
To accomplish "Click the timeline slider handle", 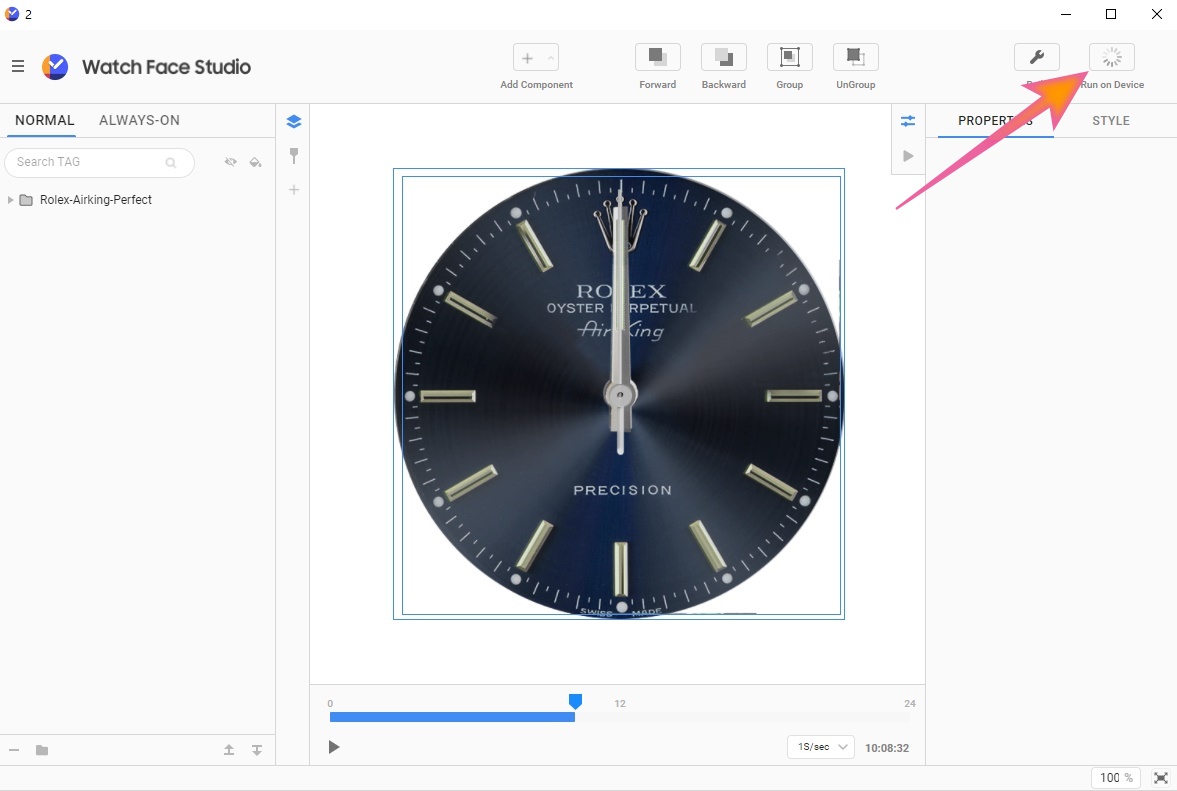I will tap(575, 702).
